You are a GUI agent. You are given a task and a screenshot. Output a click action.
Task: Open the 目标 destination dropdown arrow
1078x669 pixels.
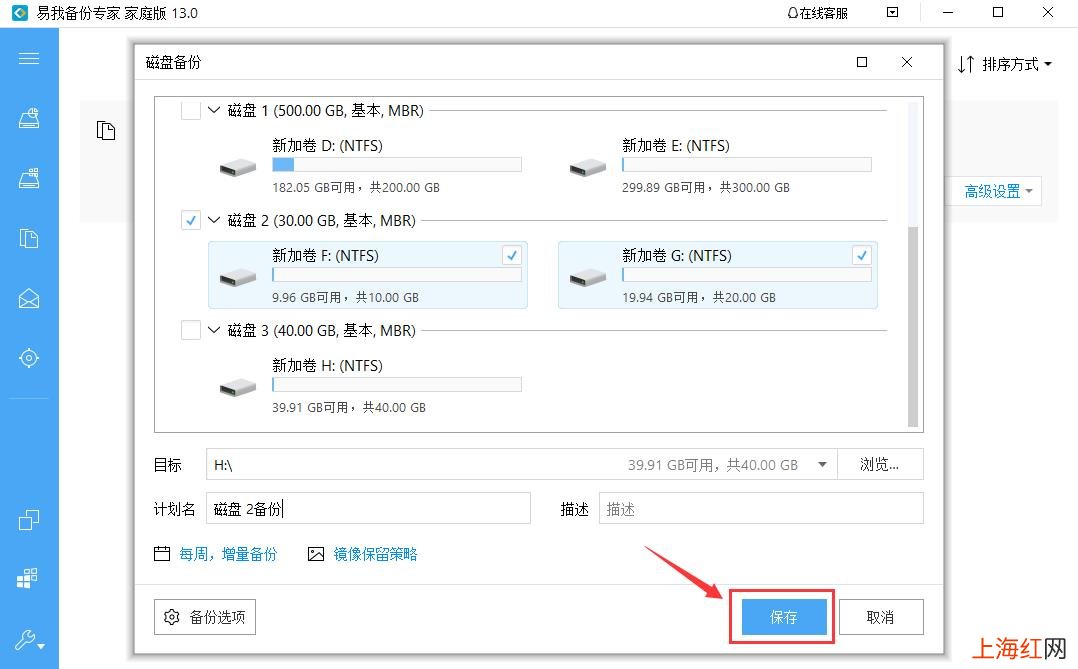pyautogui.click(x=822, y=465)
